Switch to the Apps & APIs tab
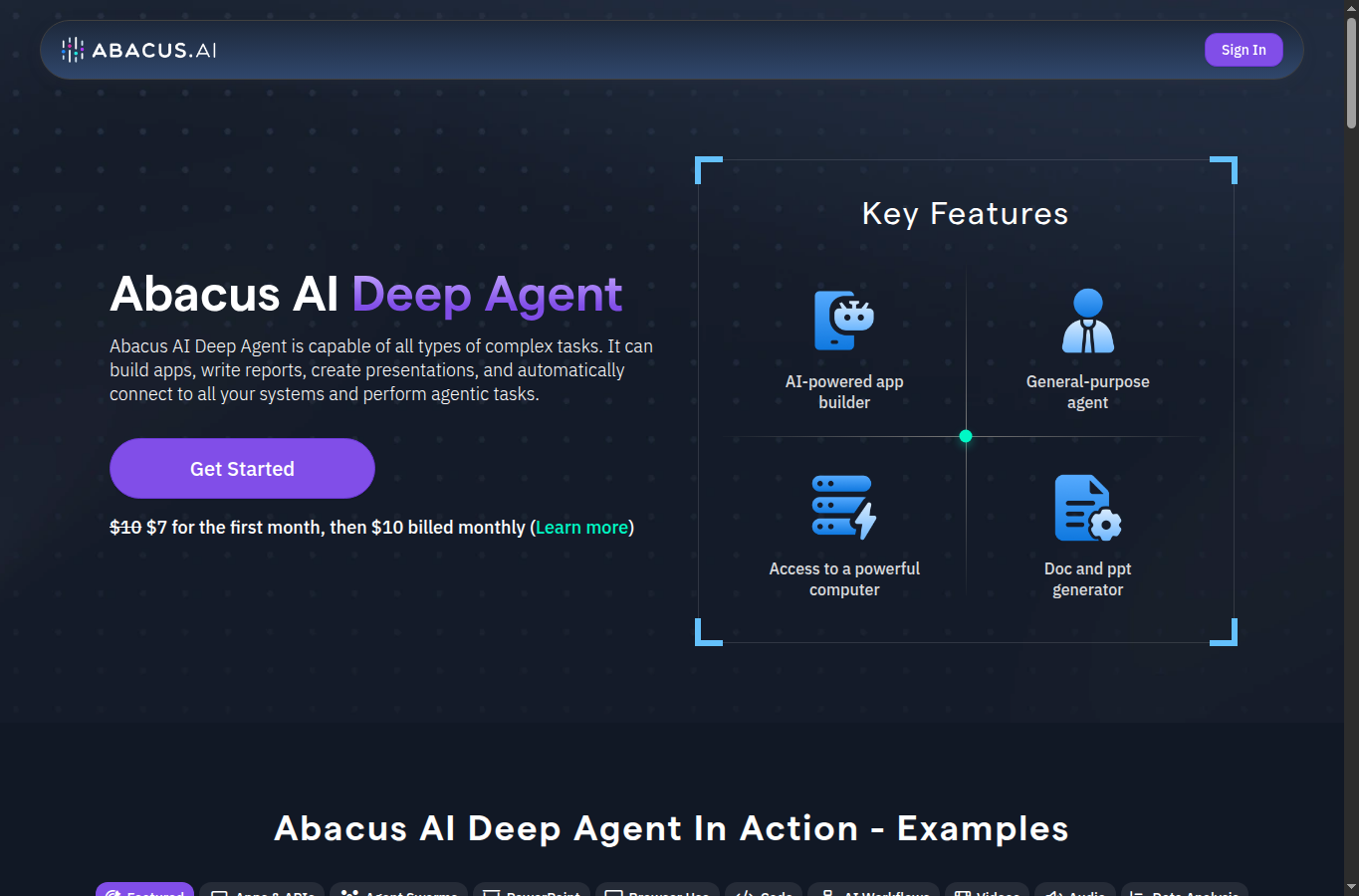 [262, 889]
